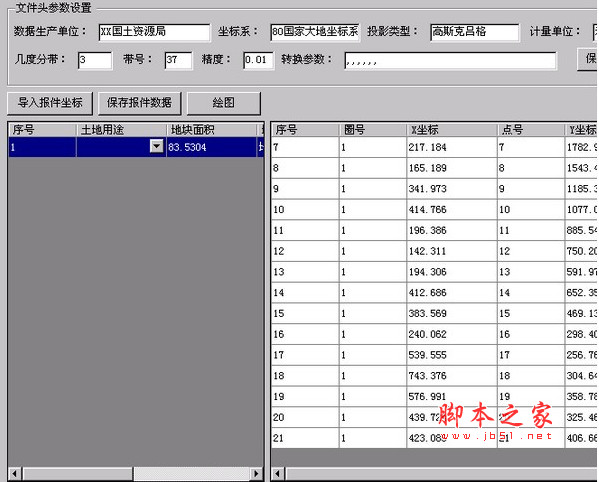Click the partially visible 保 button

(x=588, y=59)
